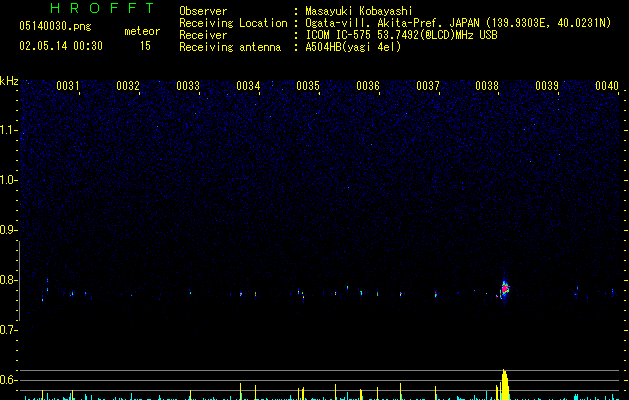Click the 0039 time marker
The height and width of the screenshot is (400, 629).
click(x=547, y=86)
